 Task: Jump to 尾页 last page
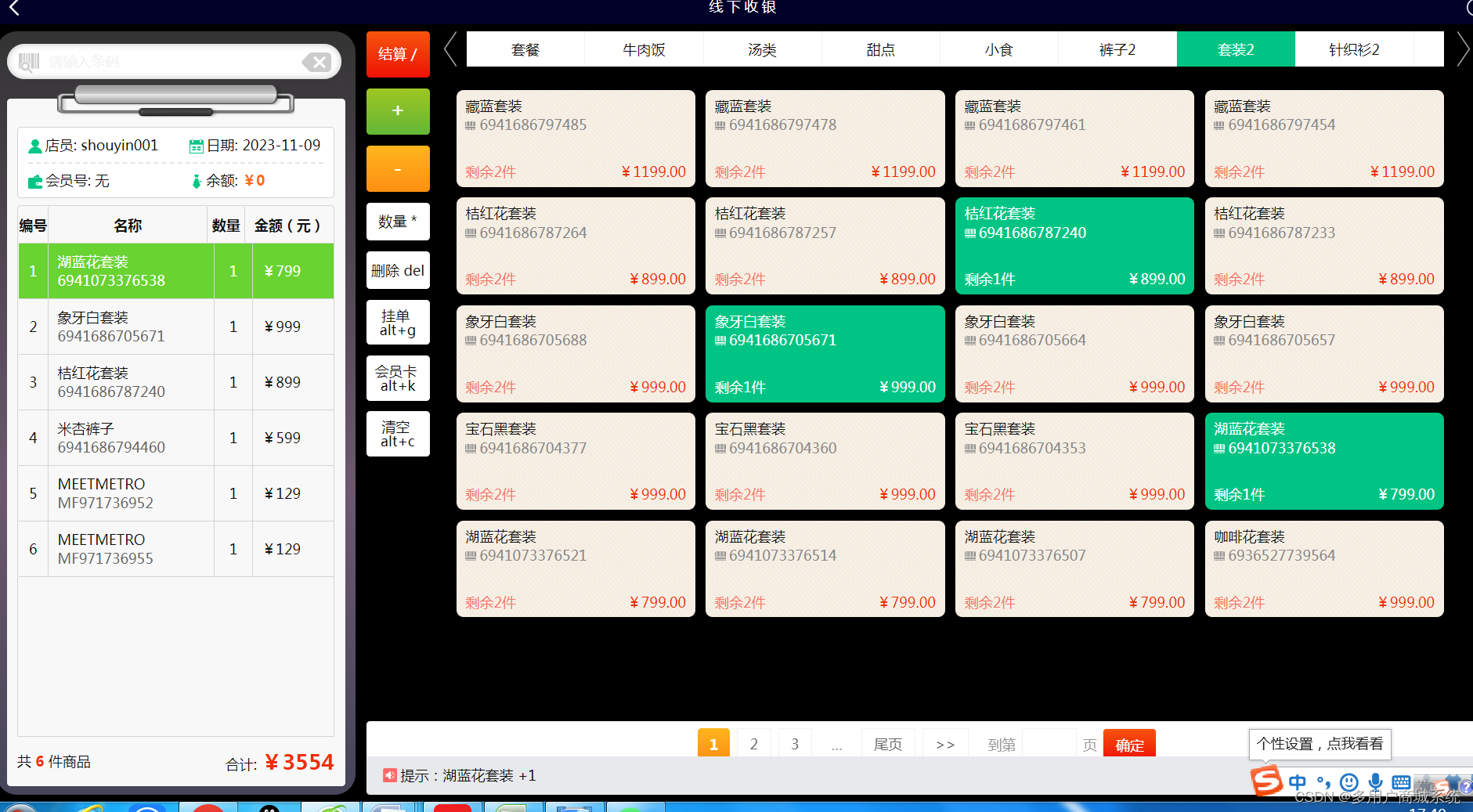click(x=888, y=744)
